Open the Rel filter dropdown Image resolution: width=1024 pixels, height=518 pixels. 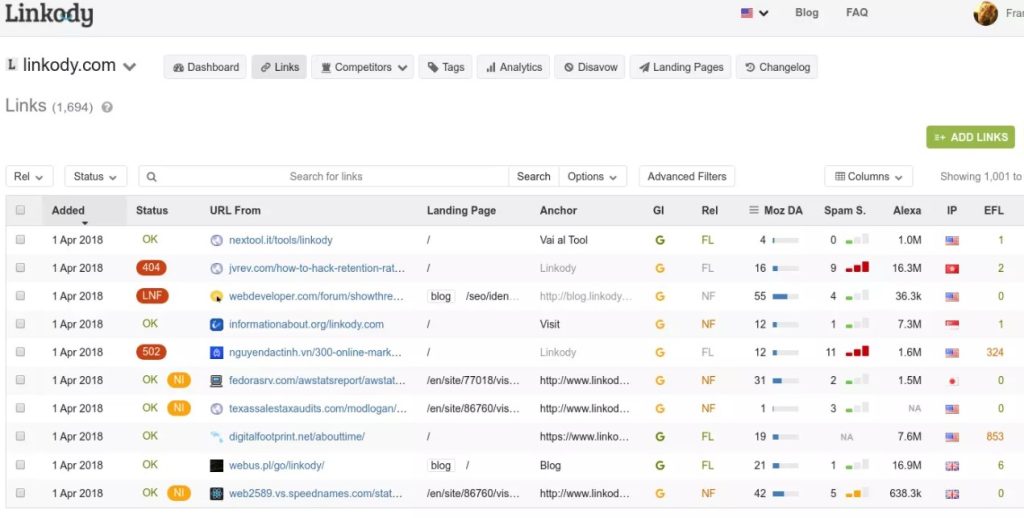pyautogui.click(x=29, y=176)
